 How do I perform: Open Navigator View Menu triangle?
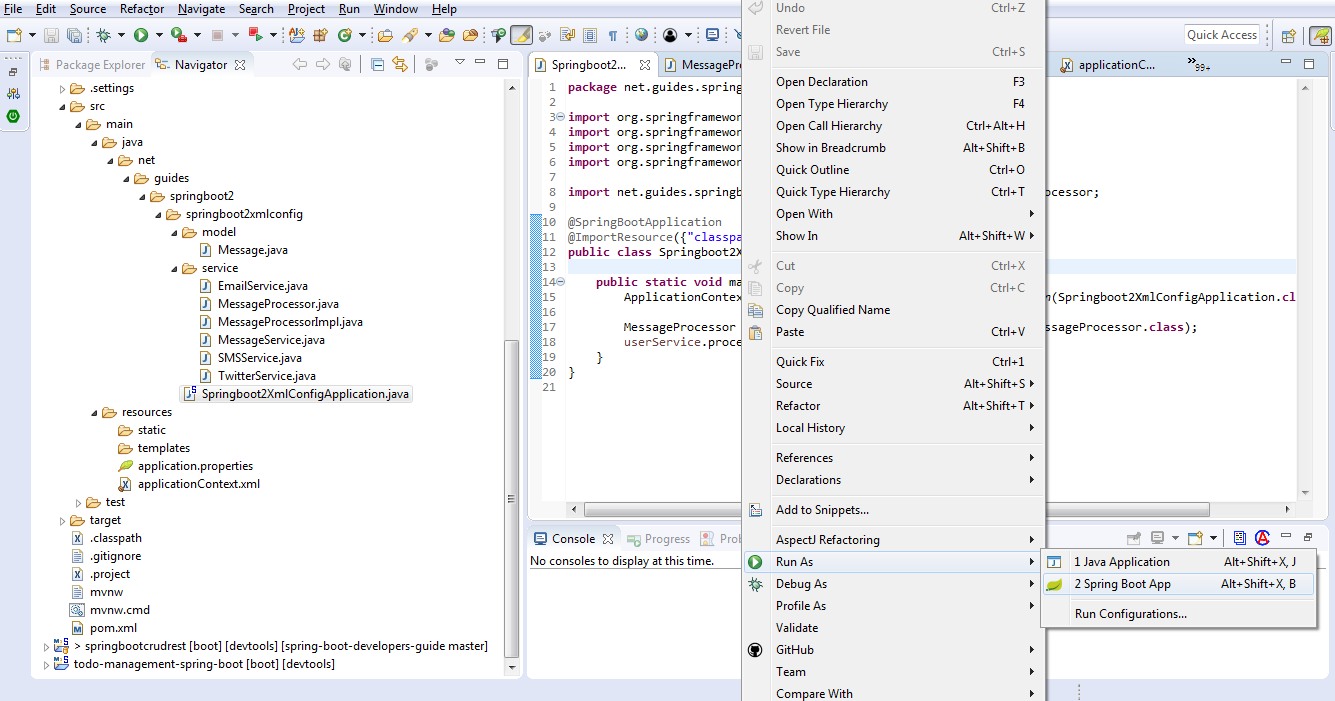(x=460, y=62)
